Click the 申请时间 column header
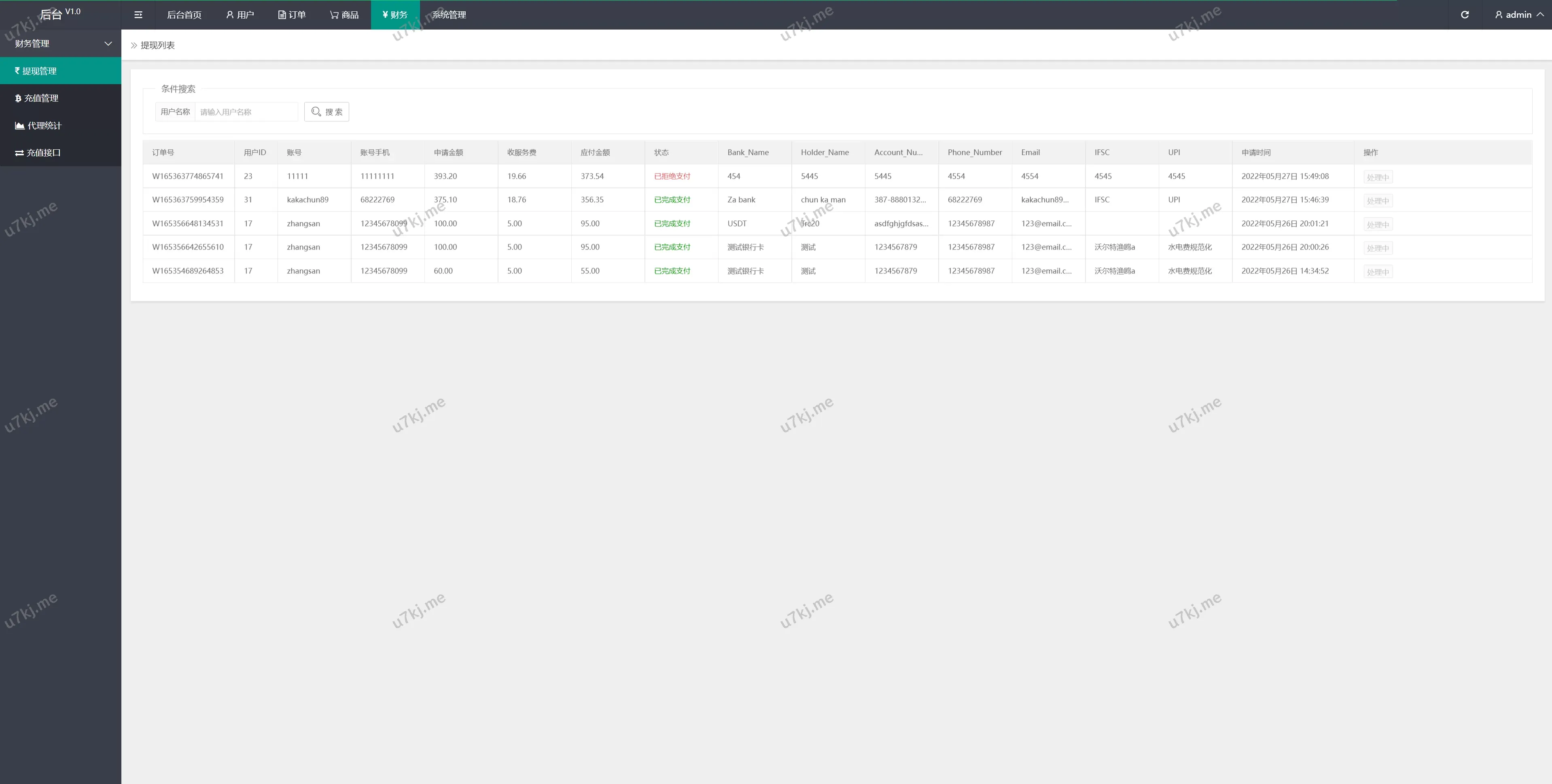This screenshot has width=1552, height=784. 1255,153
